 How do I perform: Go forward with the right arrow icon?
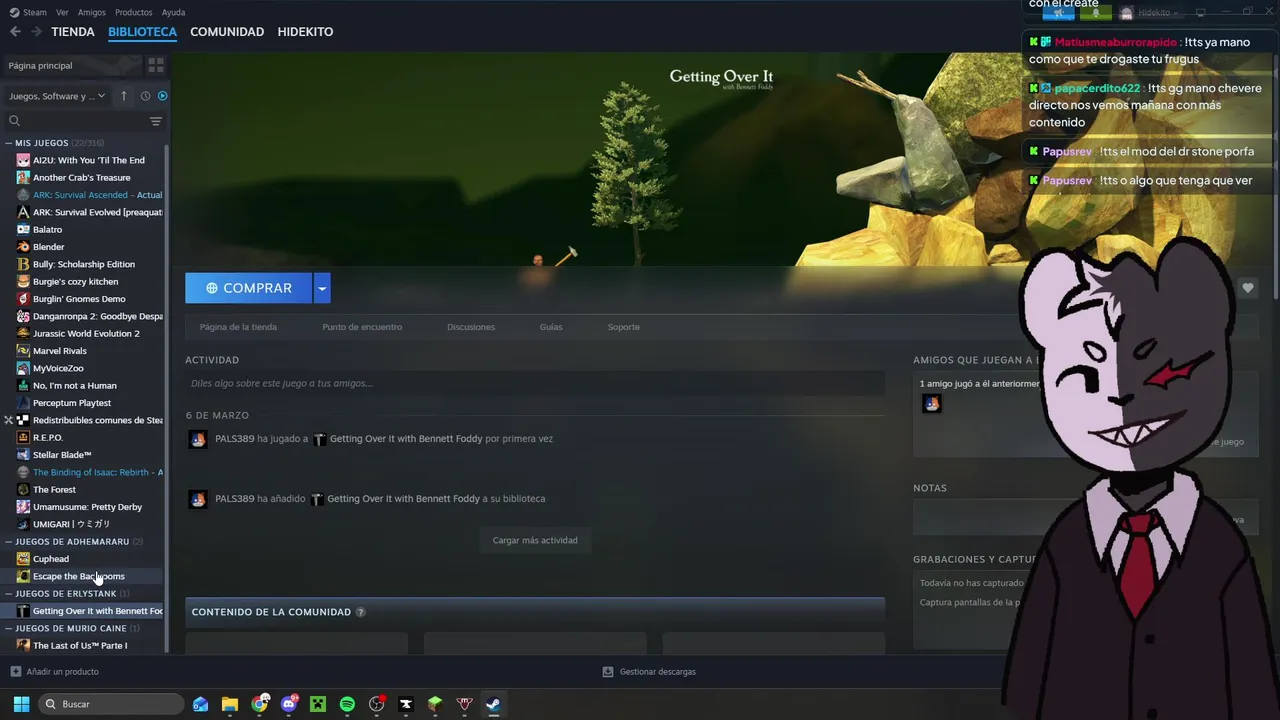click(36, 32)
